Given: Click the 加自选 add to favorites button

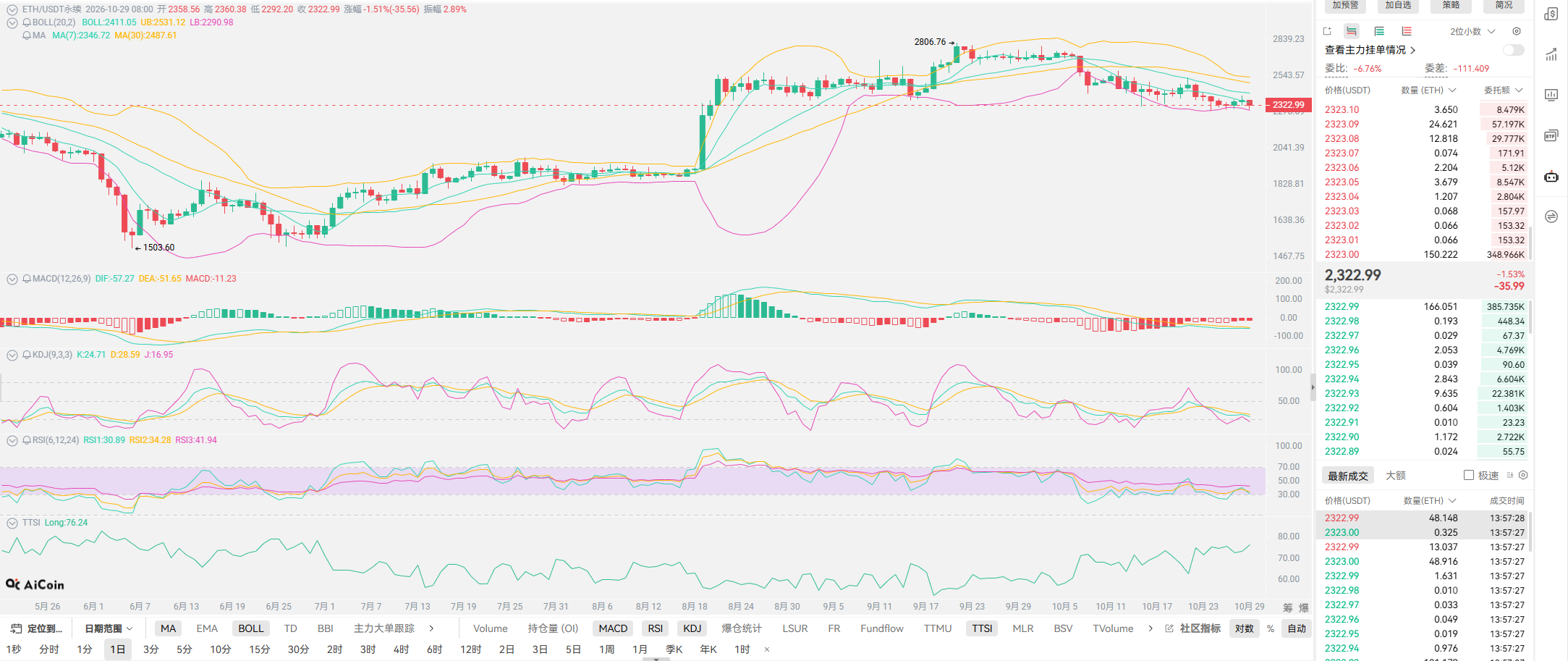Looking at the screenshot, I should point(1398,5).
